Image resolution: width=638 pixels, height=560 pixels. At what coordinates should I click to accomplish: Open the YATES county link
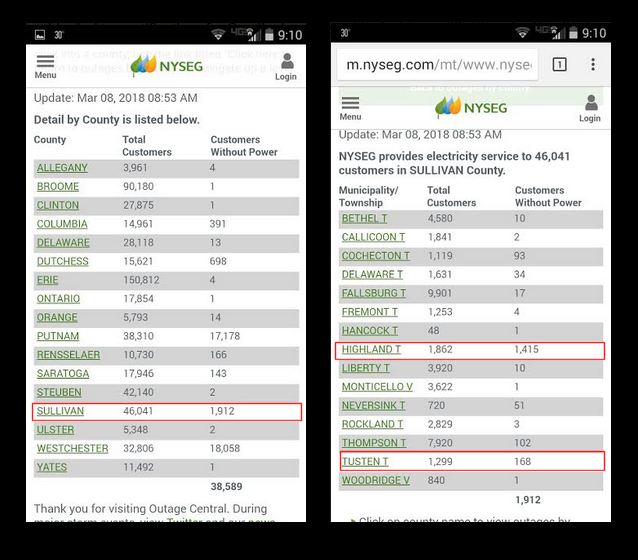pos(52,467)
